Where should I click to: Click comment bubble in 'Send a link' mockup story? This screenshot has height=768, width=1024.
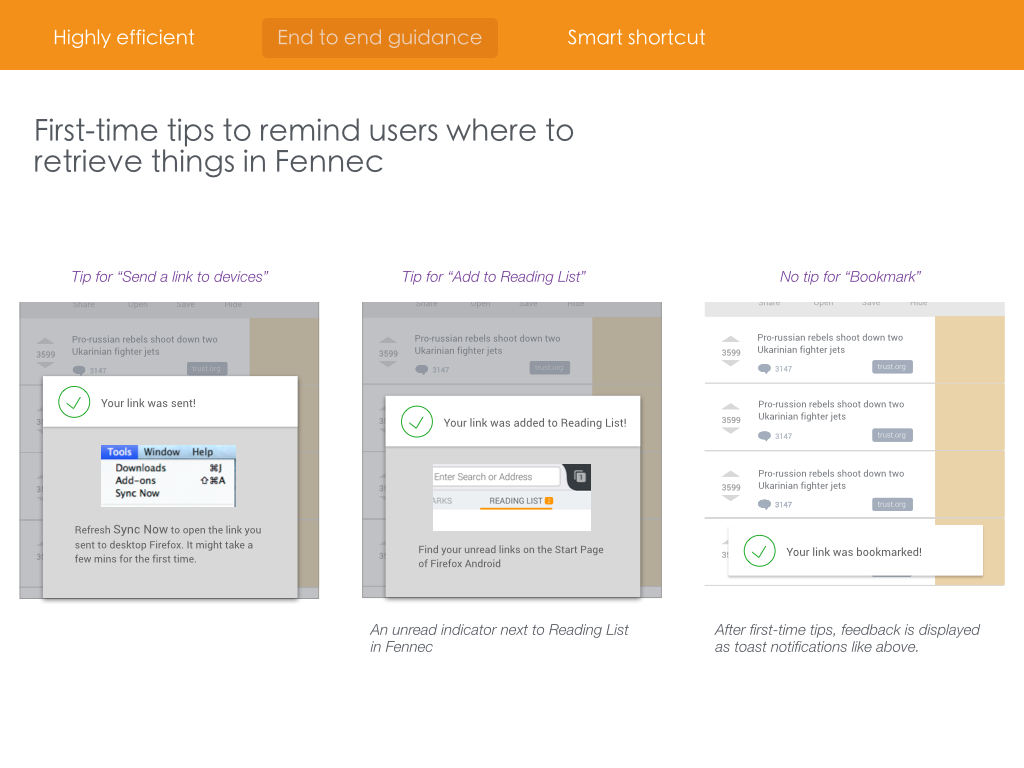click(79, 370)
